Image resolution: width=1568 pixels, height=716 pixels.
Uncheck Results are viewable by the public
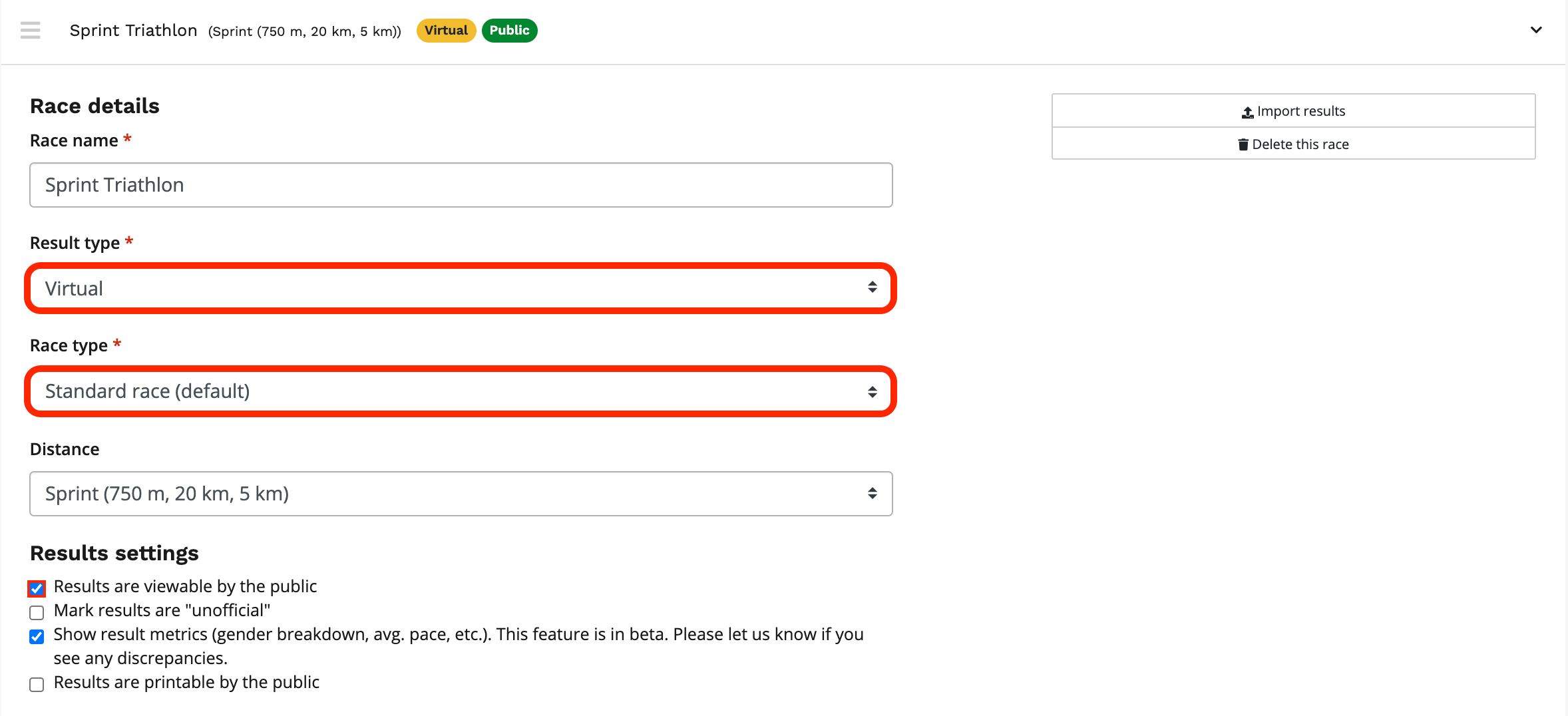(x=37, y=588)
